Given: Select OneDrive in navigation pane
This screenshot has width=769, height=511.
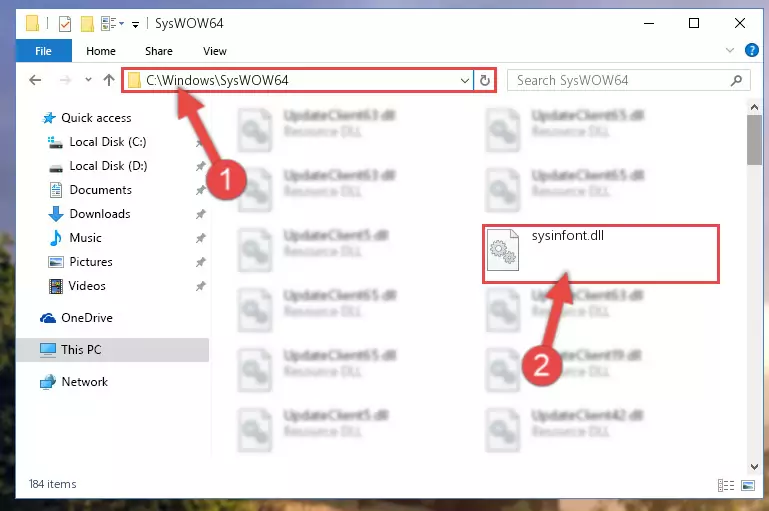Looking at the screenshot, I should tap(86, 318).
